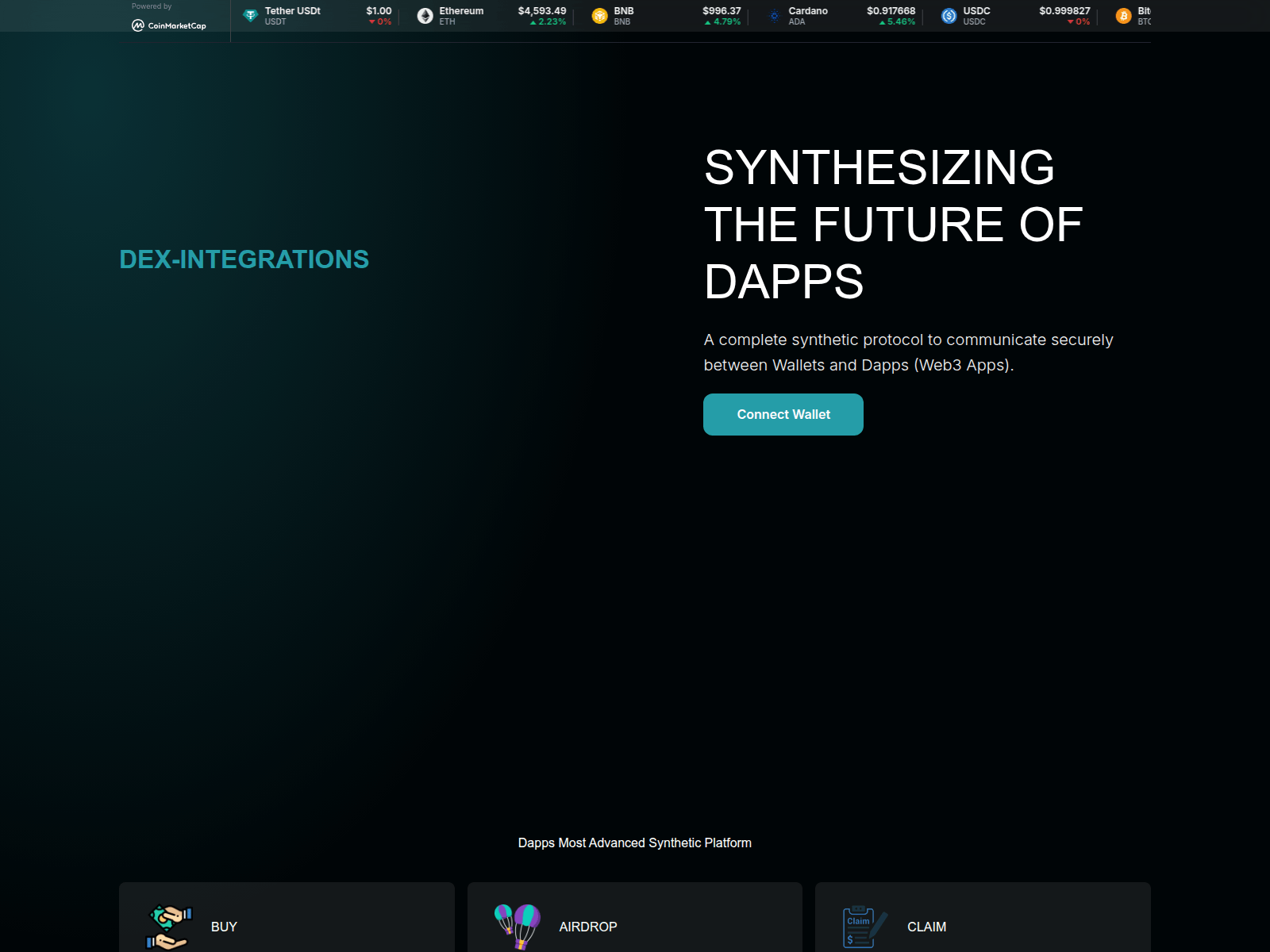The image size is (1270, 952).
Task: Click the Ethereum price $4,593.49
Action: pos(542,11)
